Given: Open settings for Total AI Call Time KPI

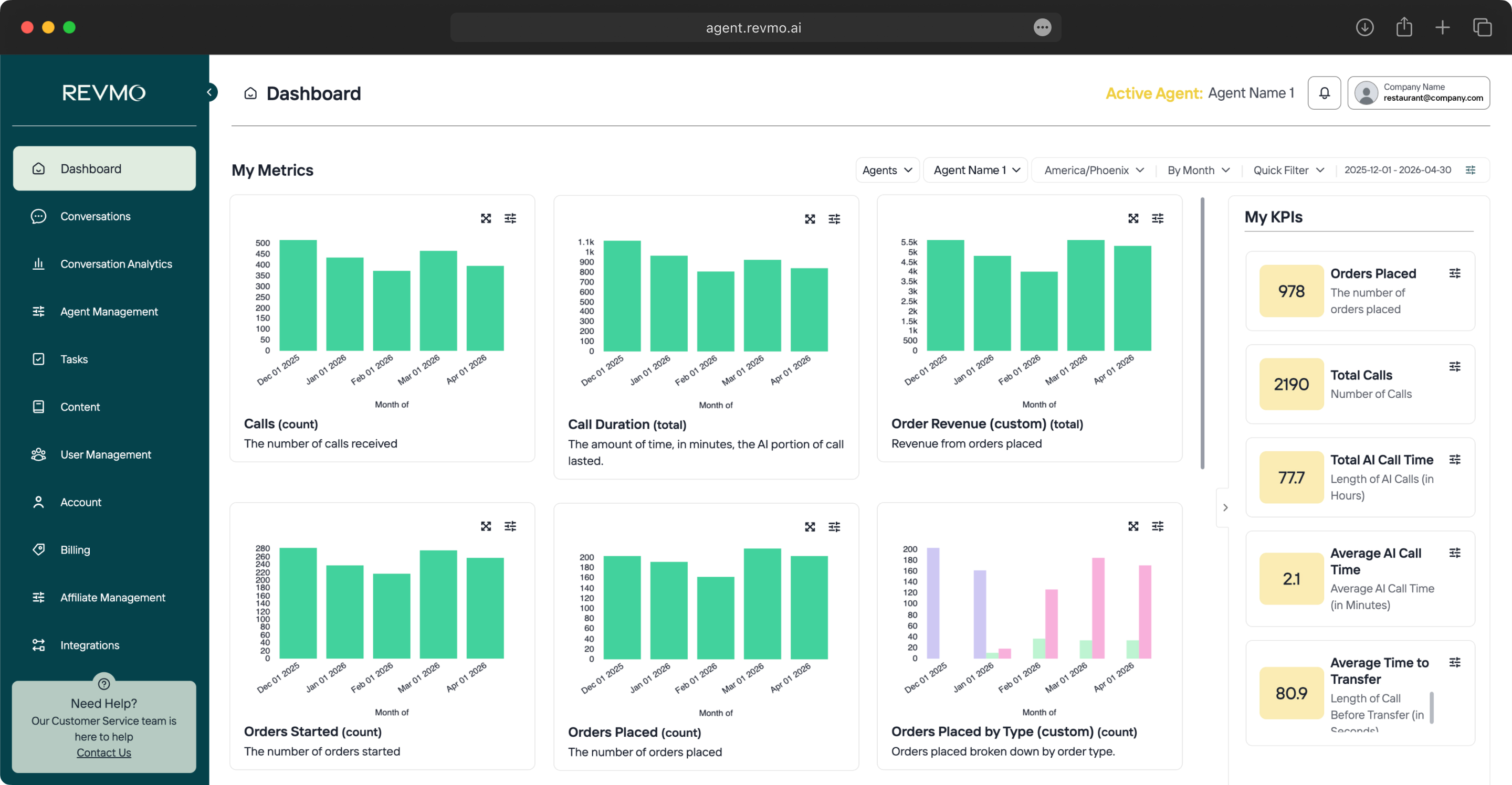Looking at the screenshot, I should pyautogui.click(x=1454, y=459).
